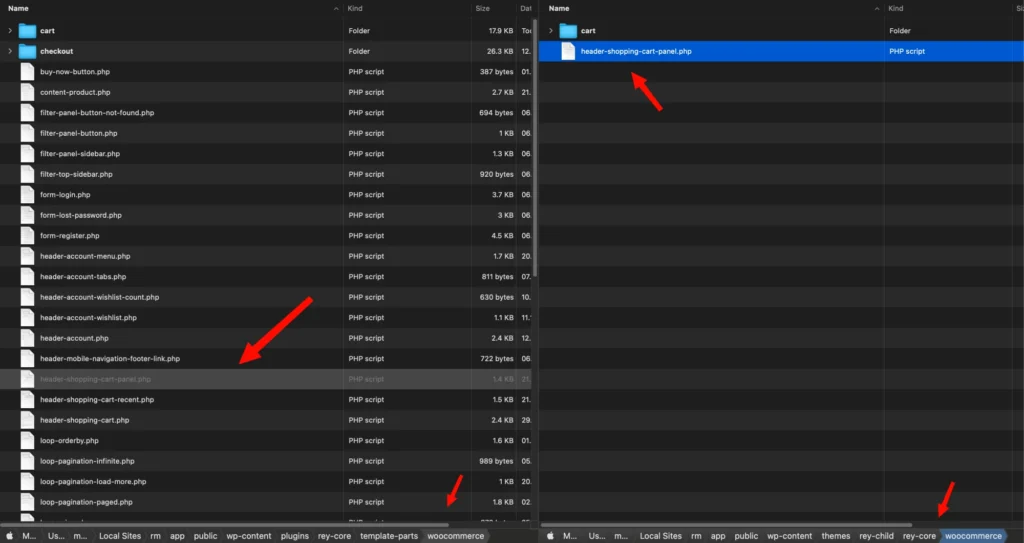Screen dimensions: 1024x543
Task: Select the buy-now-button.php file icon
Action: (27, 72)
